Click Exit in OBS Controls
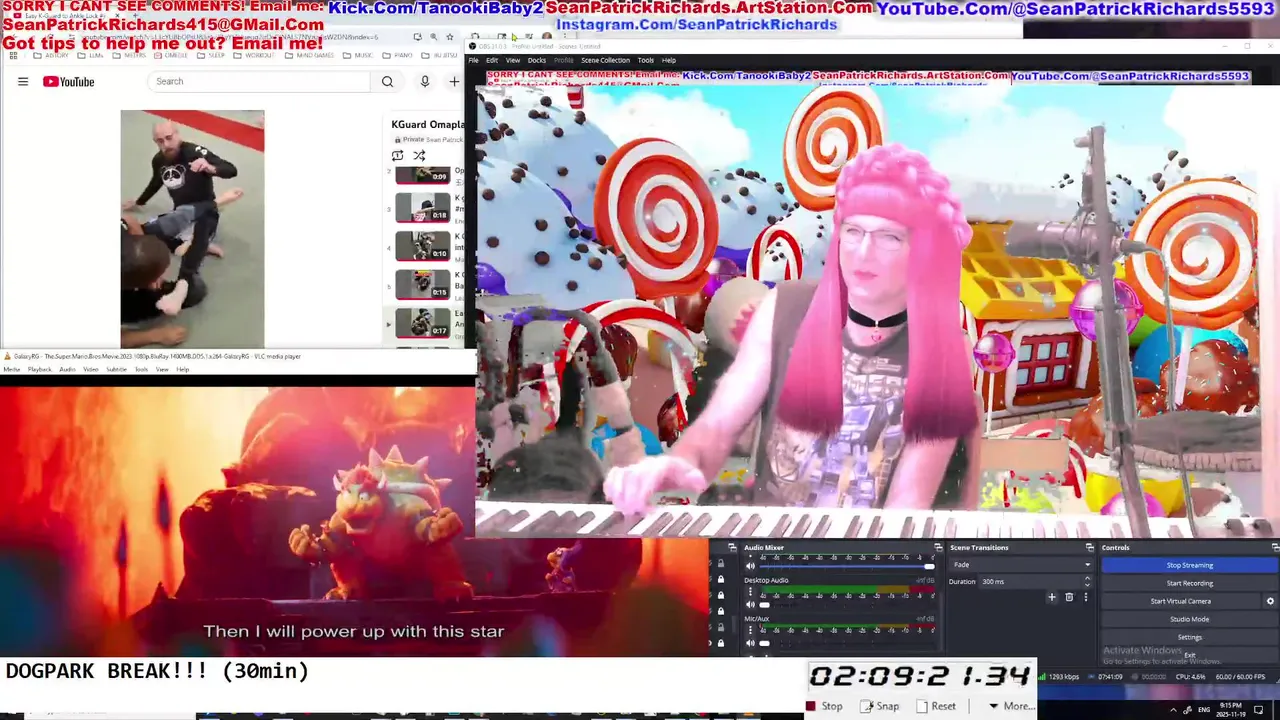Viewport: 1280px width, 720px height. click(x=1189, y=655)
